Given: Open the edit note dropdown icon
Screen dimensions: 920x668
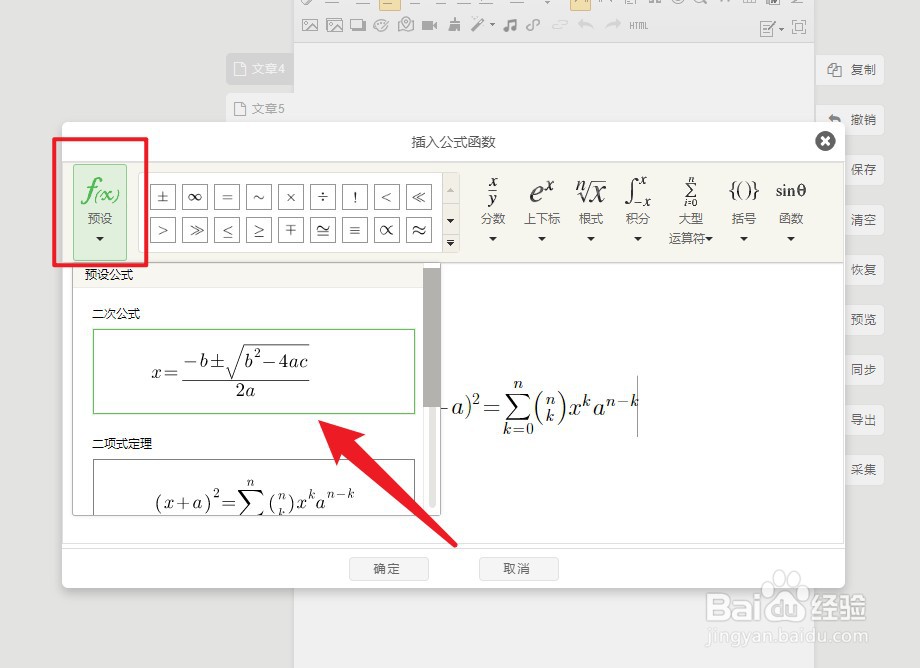Looking at the screenshot, I should [x=772, y=28].
